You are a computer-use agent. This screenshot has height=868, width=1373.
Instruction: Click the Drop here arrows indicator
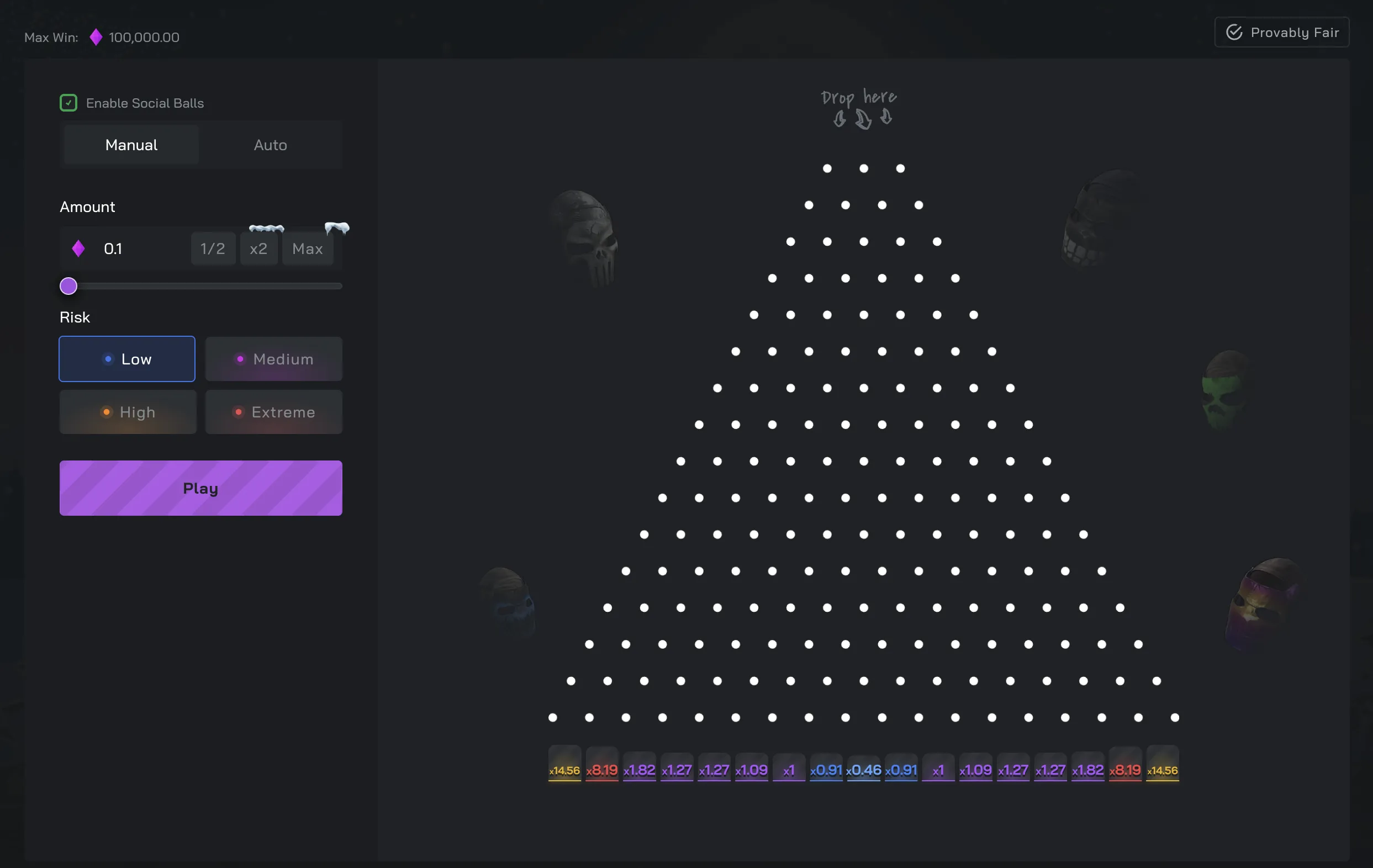(x=862, y=119)
